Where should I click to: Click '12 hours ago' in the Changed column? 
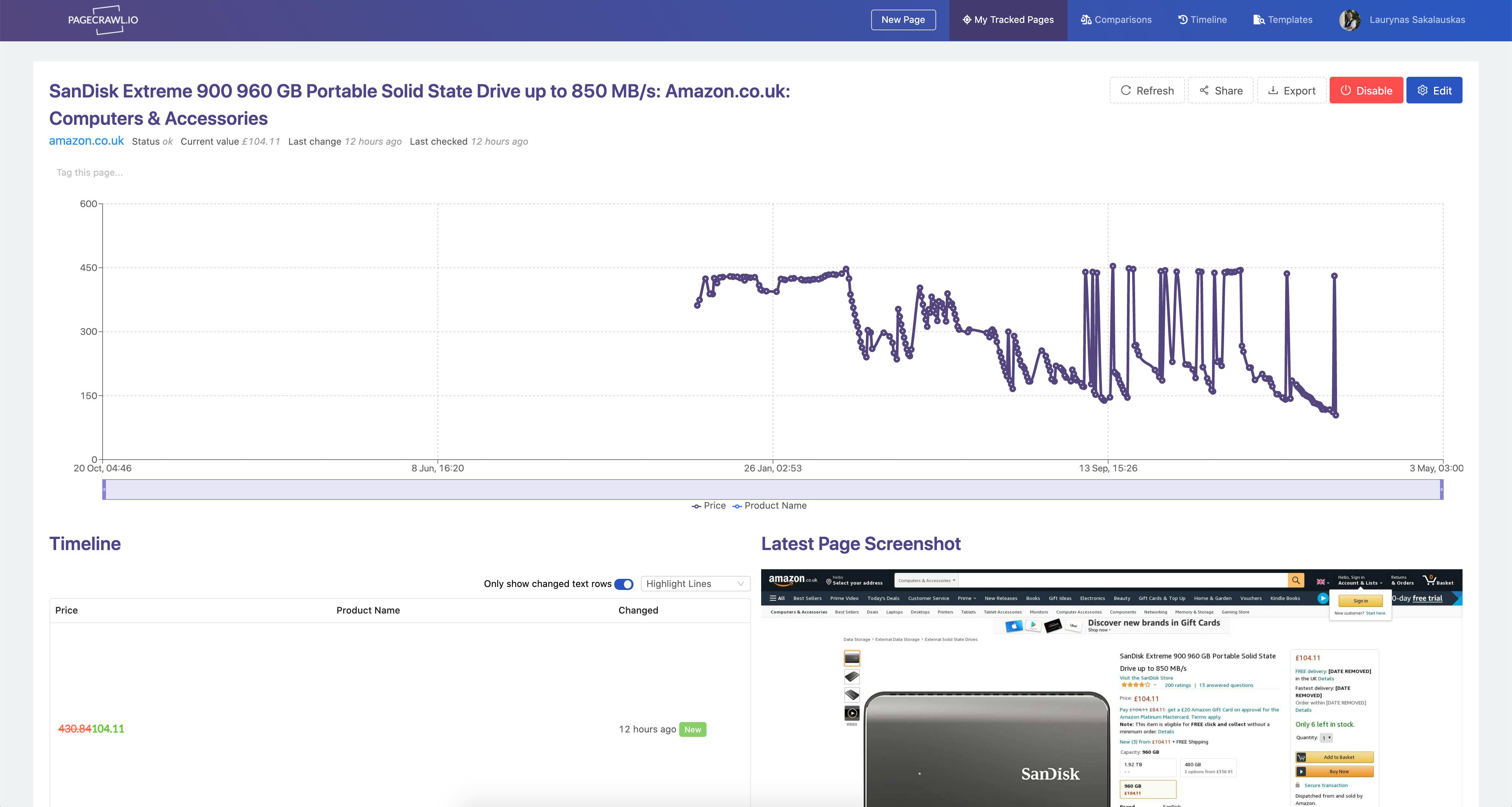click(x=647, y=729)
